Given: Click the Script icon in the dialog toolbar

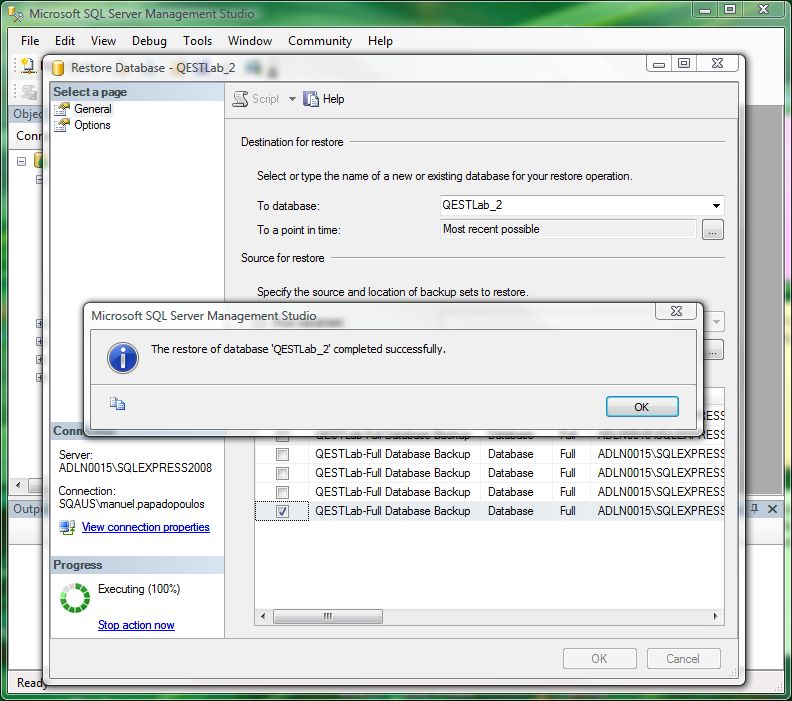Looking at the screenshot, I should 241,99.
